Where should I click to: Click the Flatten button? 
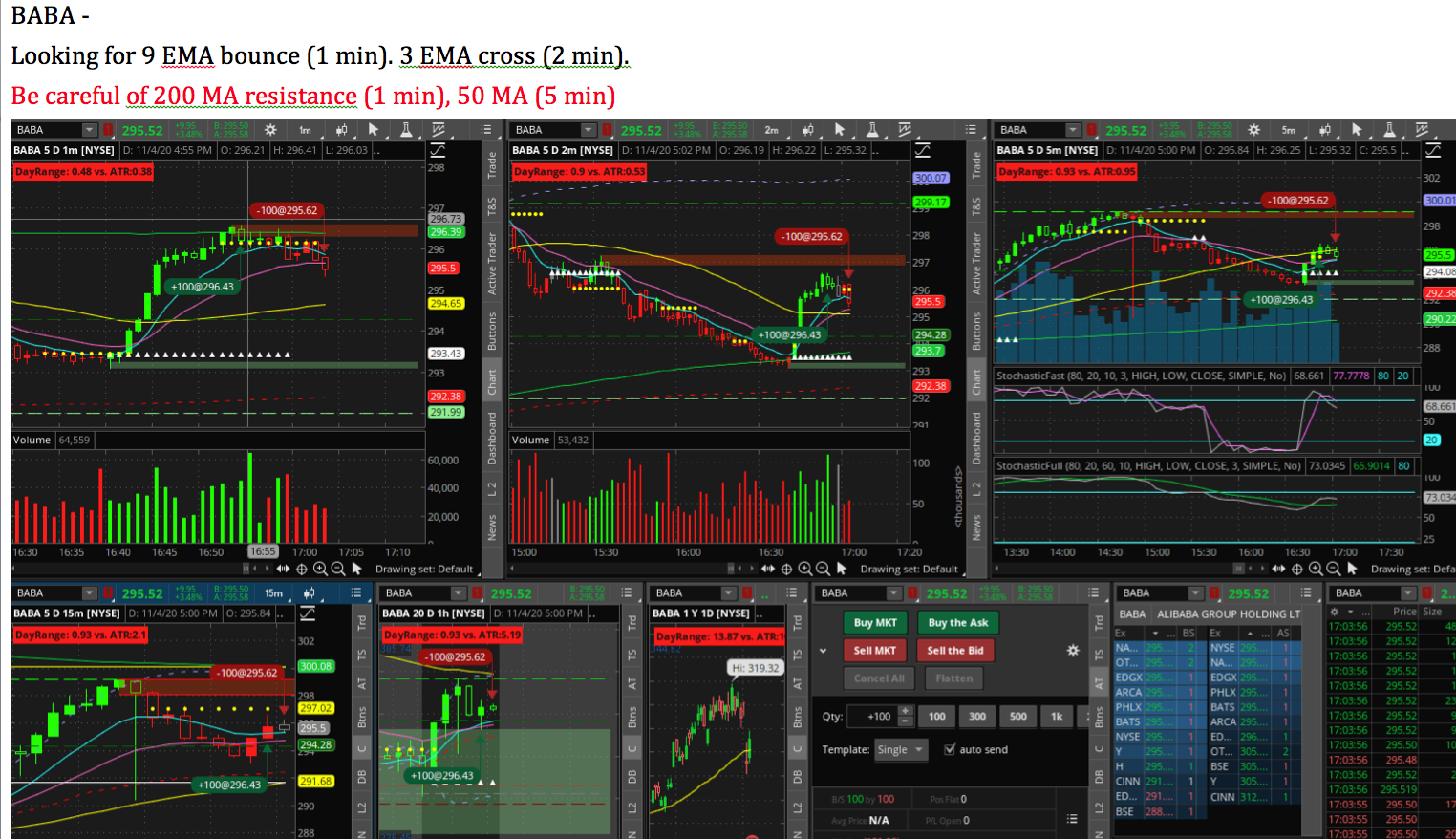[x=954, y=678]
